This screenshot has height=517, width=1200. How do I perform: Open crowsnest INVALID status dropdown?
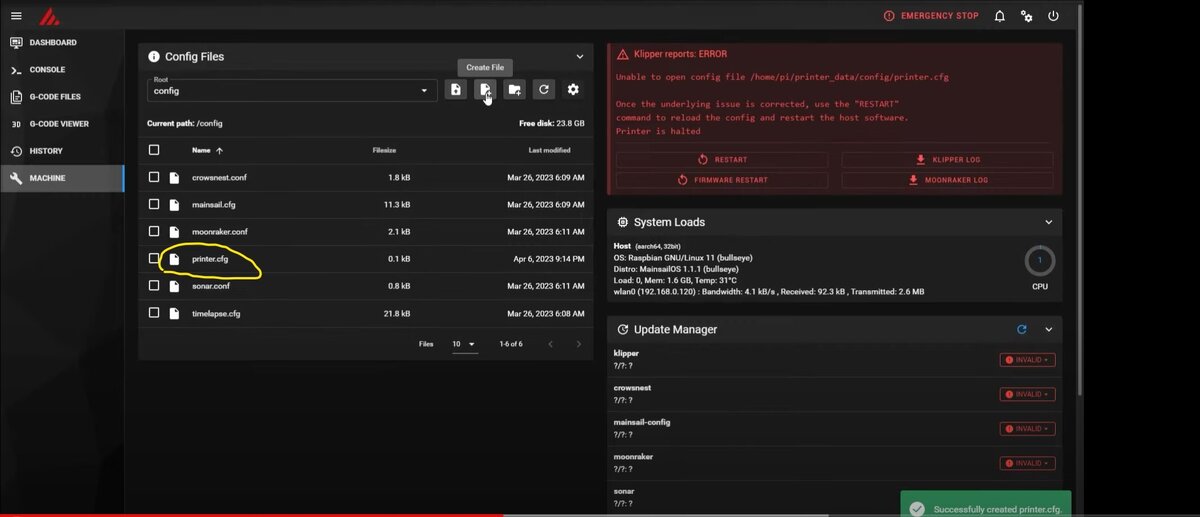click(1027, 394)
